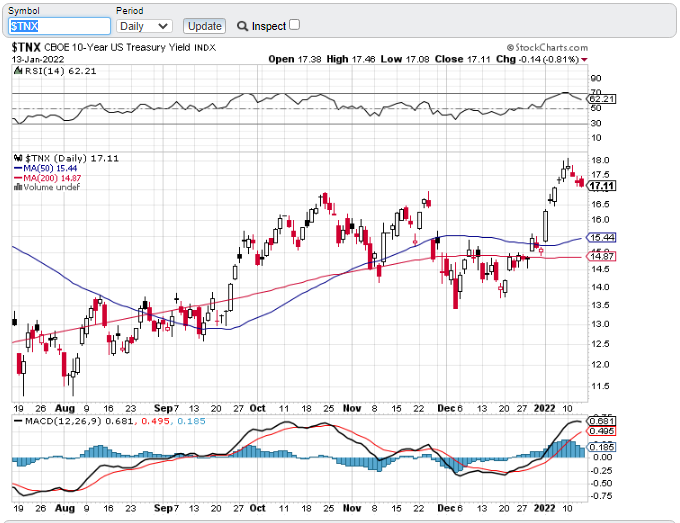Click the 11.5 price axis label
The image size is (680, 523).
600,386
